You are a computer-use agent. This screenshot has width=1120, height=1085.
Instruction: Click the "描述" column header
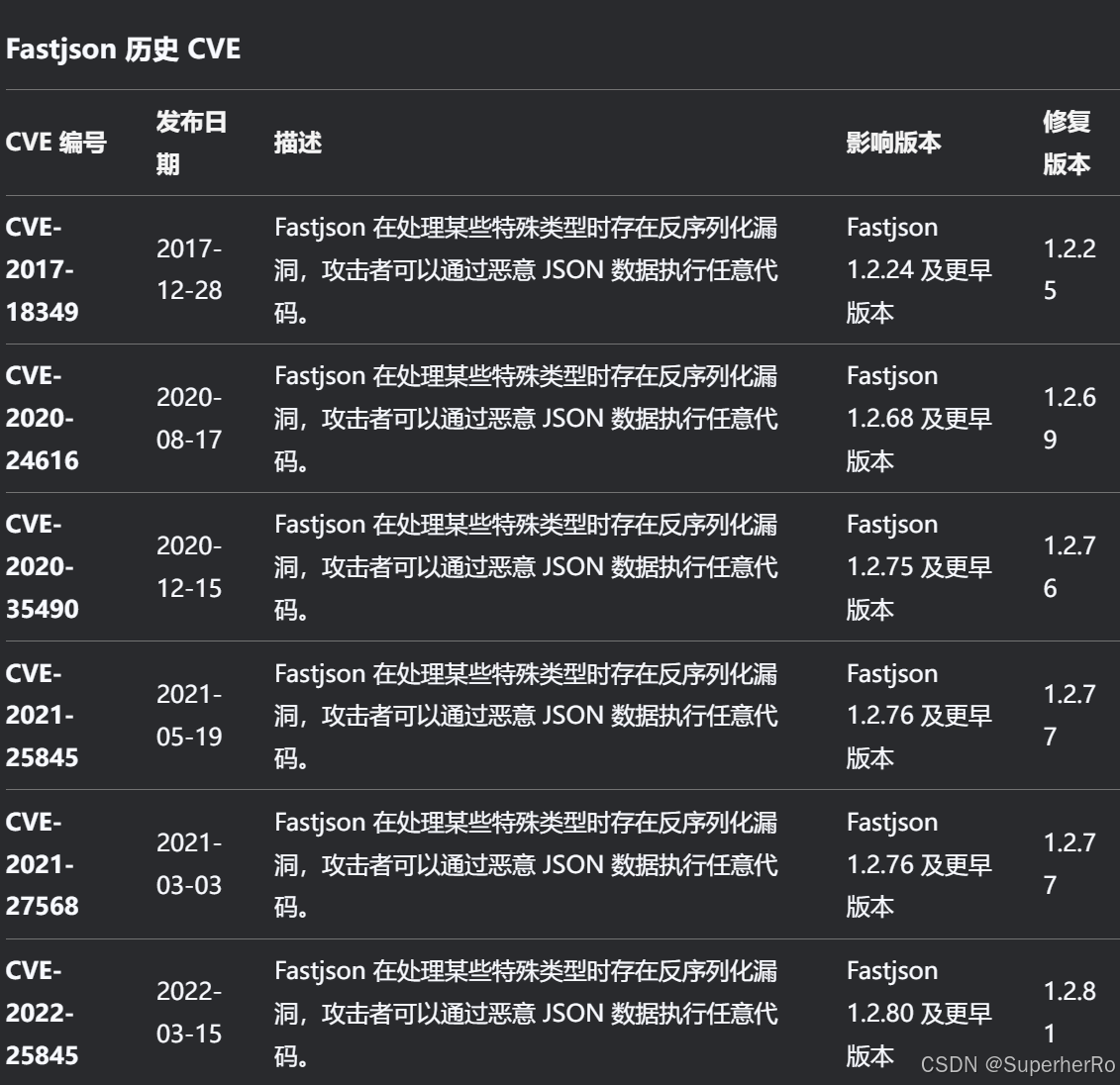pos(298,143)
